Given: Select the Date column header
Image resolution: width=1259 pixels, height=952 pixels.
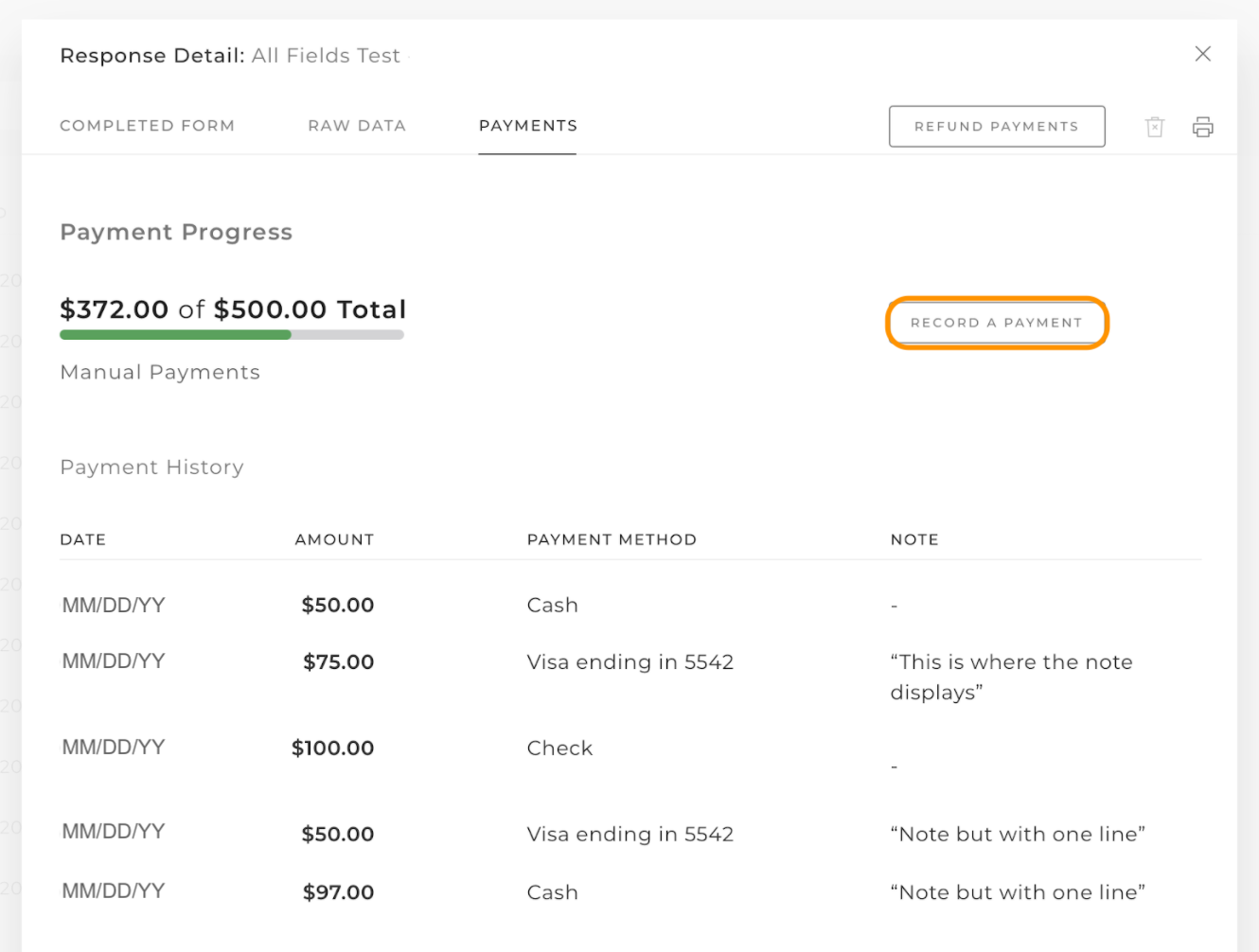Looking at the screenshot, I should click(x=82, y=539).
